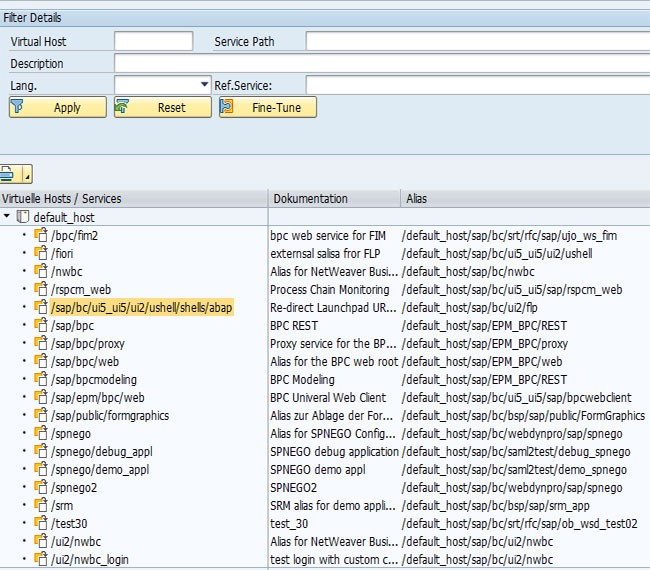This screenshot has height=570, width=650.
Task: Focus the Ref.Service input field
Action: pos(478,85)
